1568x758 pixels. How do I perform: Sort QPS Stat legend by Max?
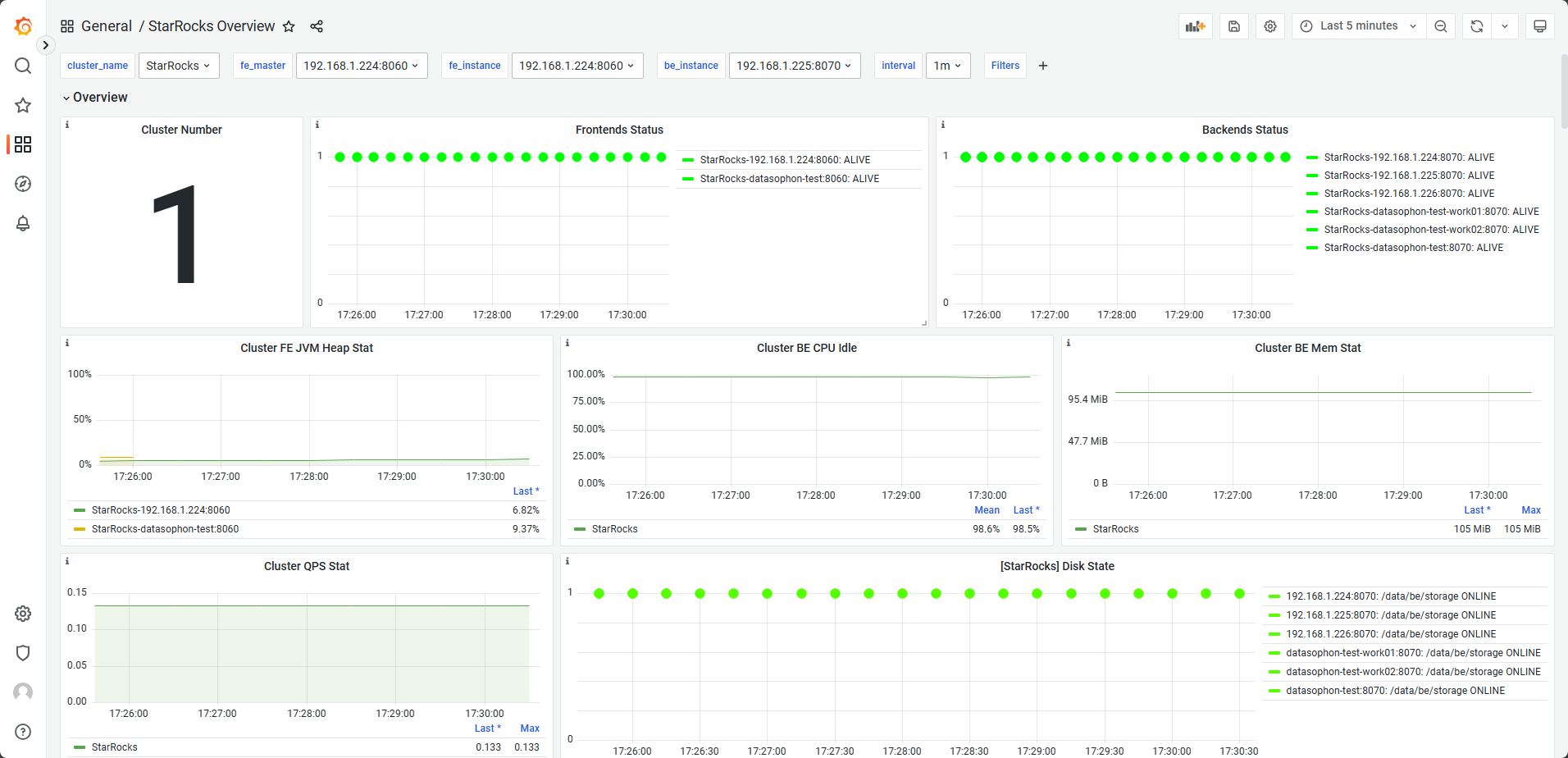(530, 728)
